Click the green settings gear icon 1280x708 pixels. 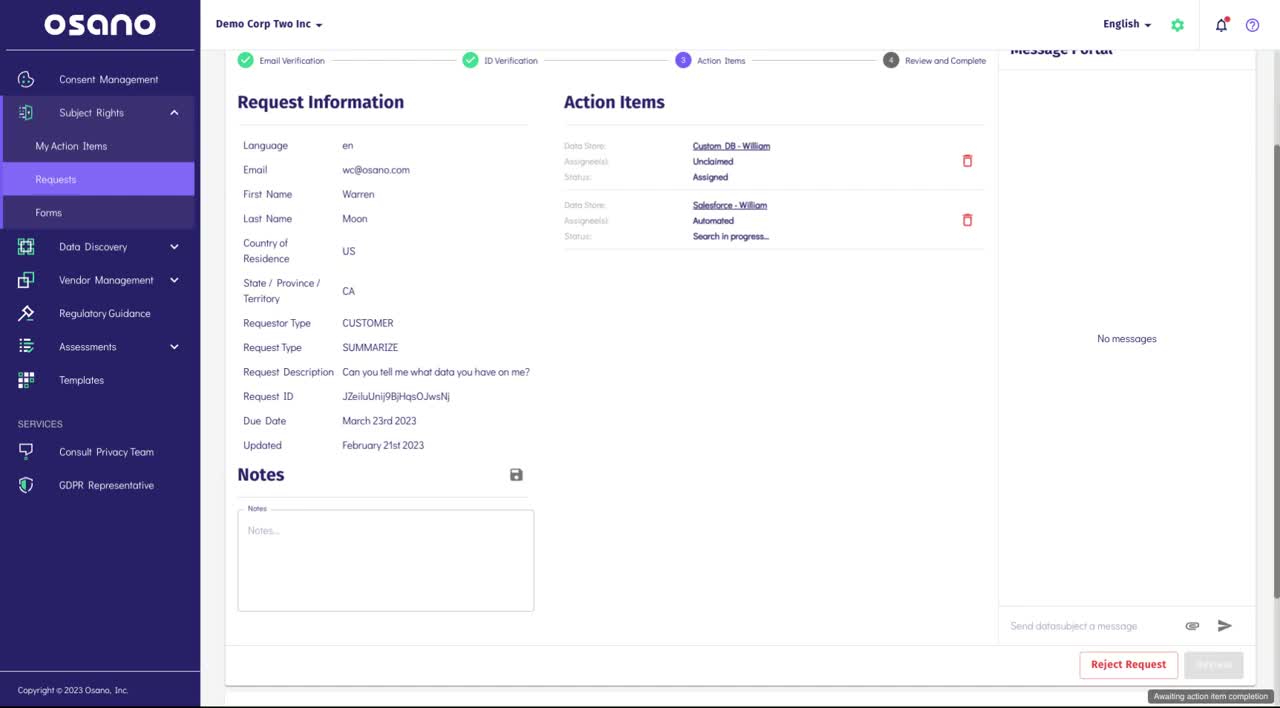click(1177, 25)
